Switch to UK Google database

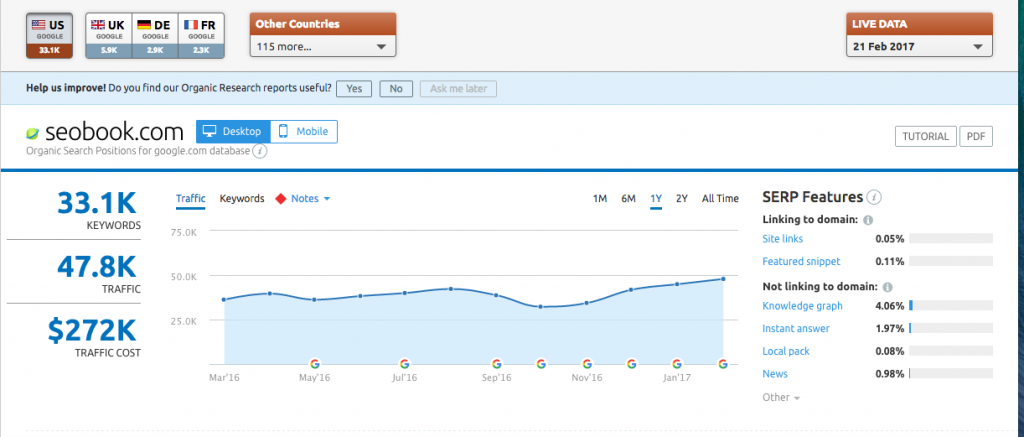pyautogui.click(x=109, y=36)
